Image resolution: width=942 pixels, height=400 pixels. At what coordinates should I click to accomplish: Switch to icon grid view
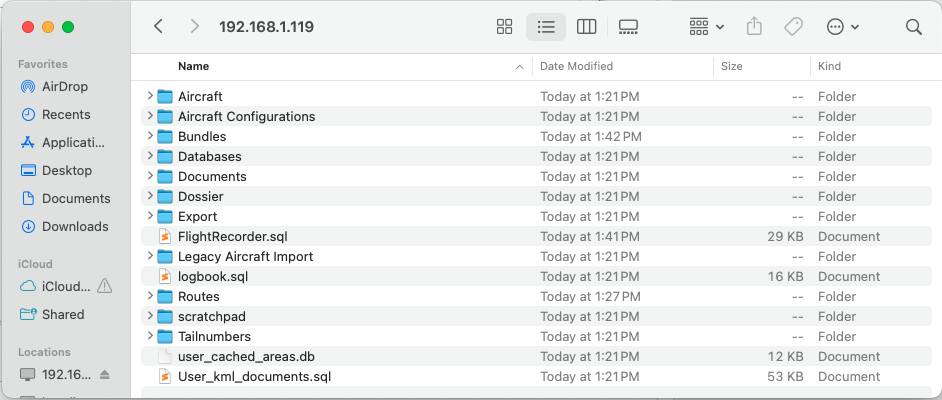505,26
